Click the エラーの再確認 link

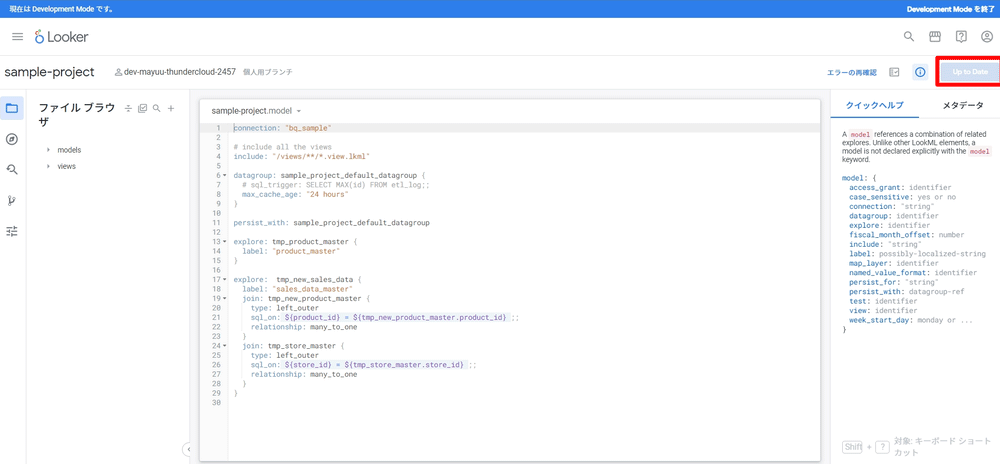click(x=851, y=73)
